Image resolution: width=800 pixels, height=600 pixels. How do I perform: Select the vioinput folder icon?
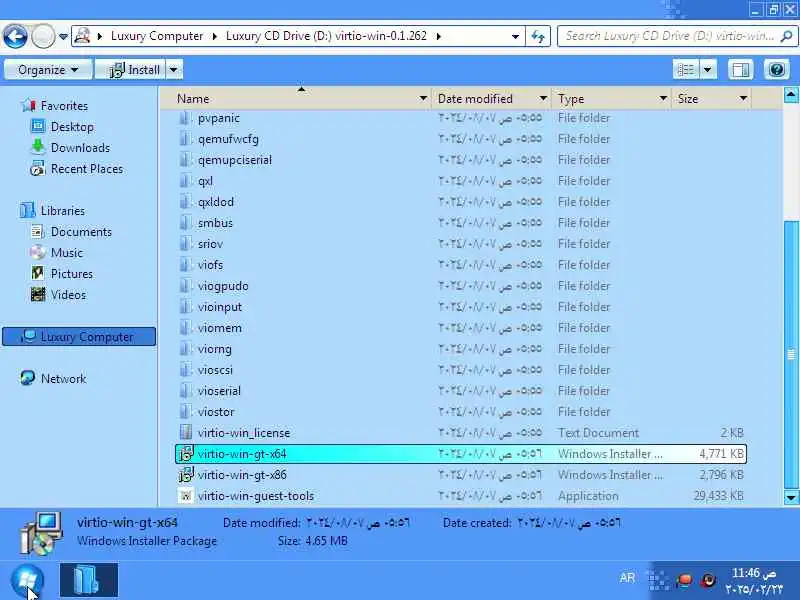click(186, 307)
